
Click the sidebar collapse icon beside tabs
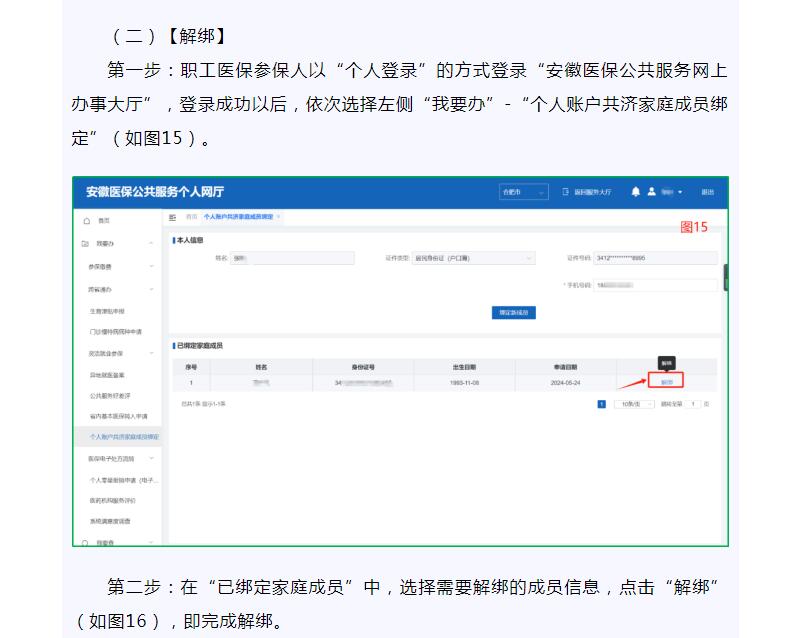coord(173,216)
